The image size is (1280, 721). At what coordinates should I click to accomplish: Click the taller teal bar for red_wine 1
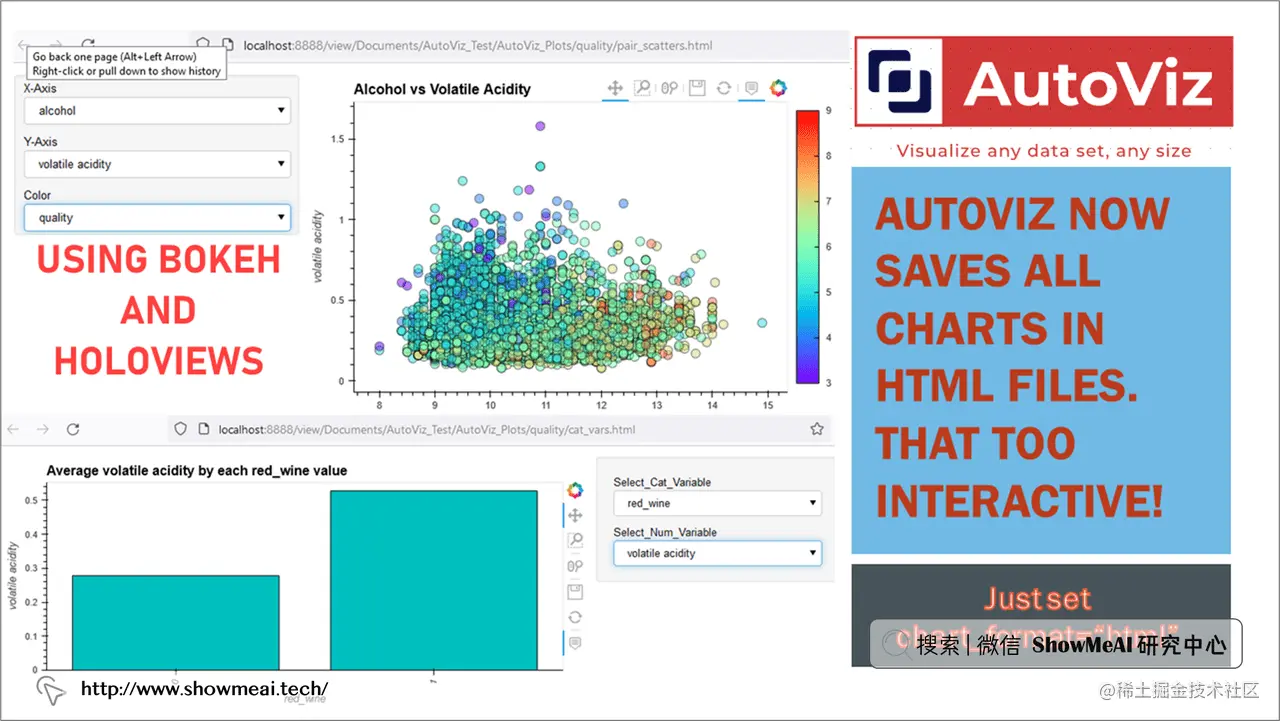pyautogui.click(x=434, y=579)
